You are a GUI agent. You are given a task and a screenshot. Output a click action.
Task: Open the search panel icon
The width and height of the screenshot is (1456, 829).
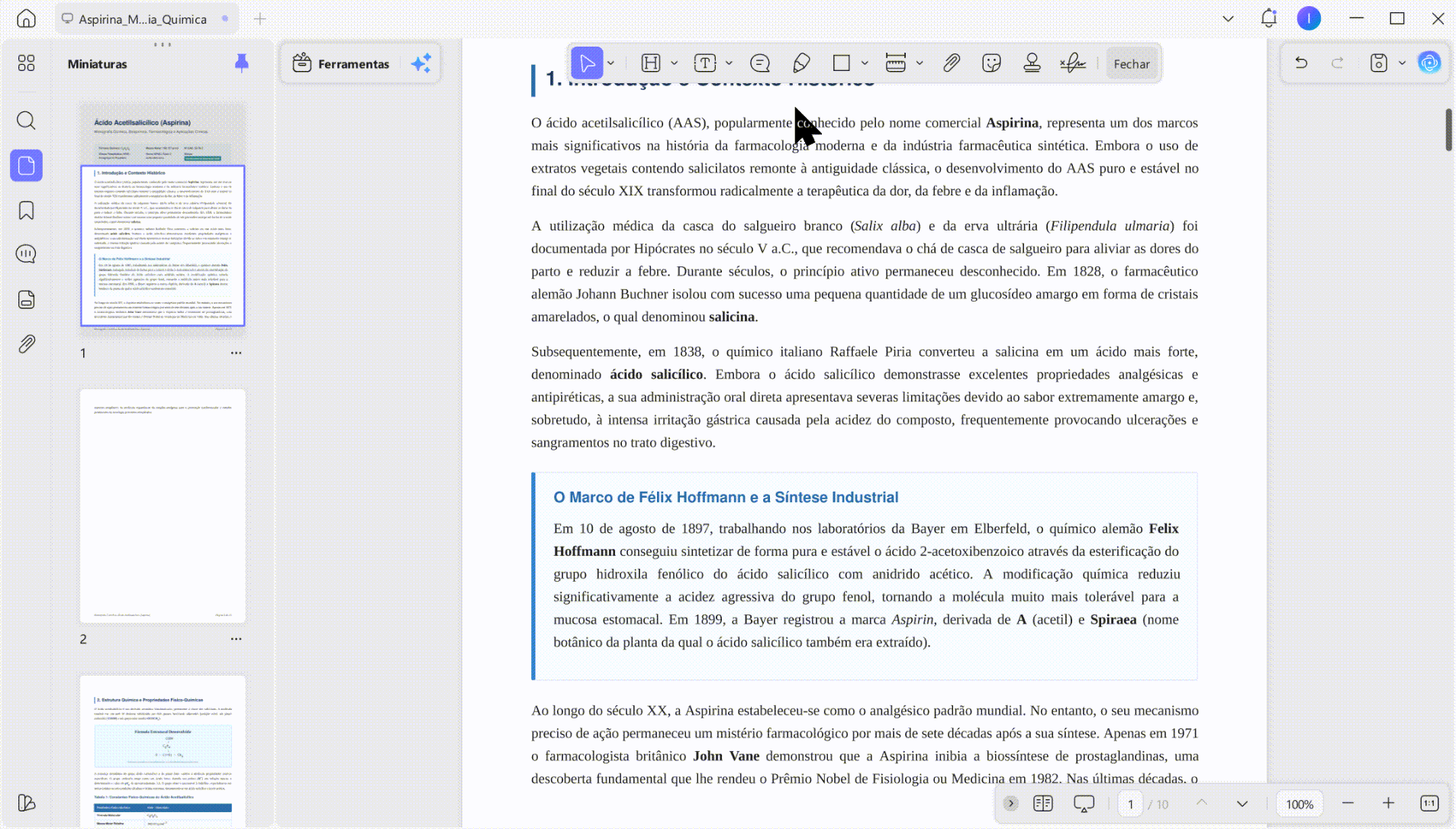point(26,121)
